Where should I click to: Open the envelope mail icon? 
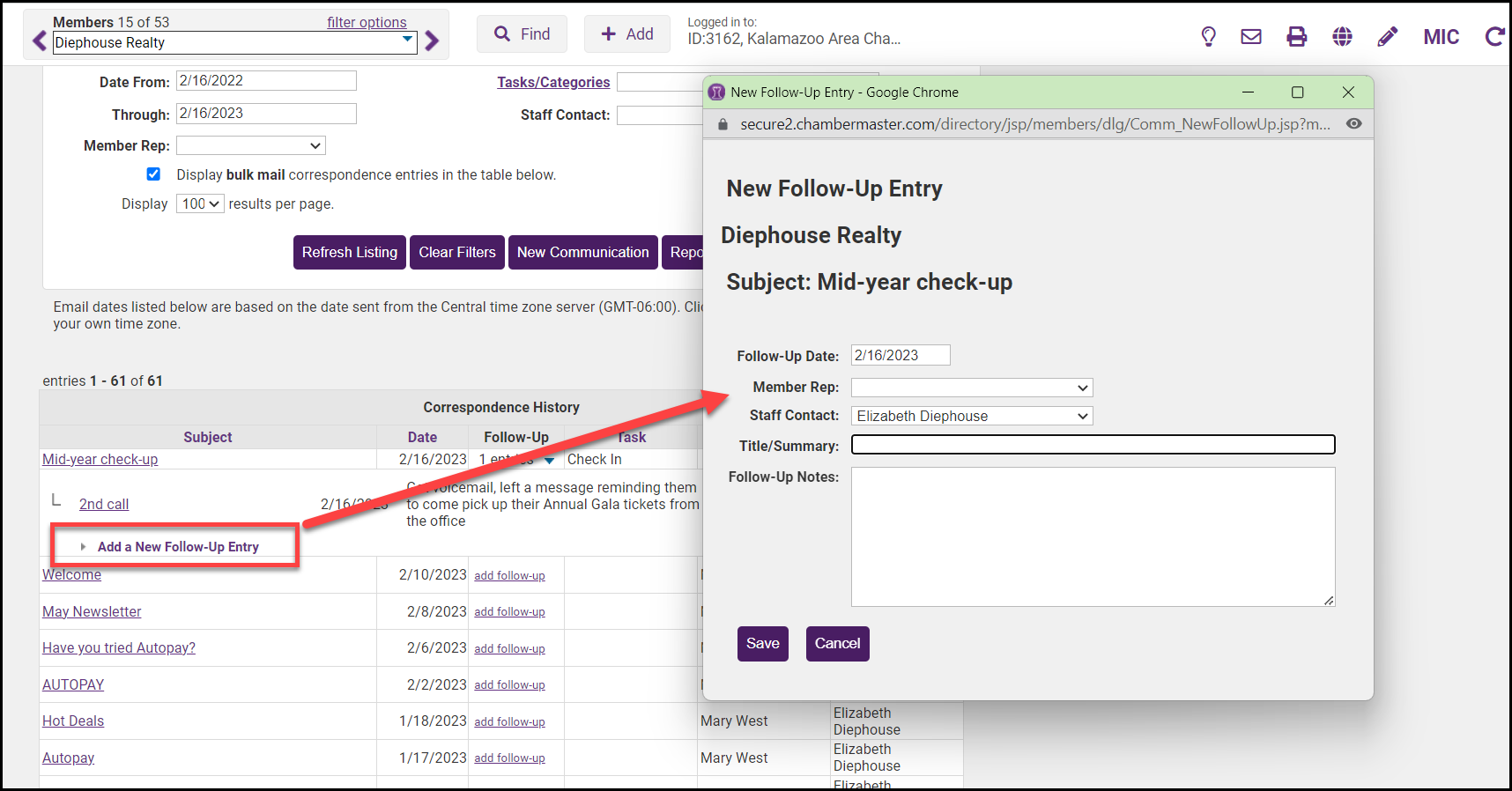click(1250, 36)
